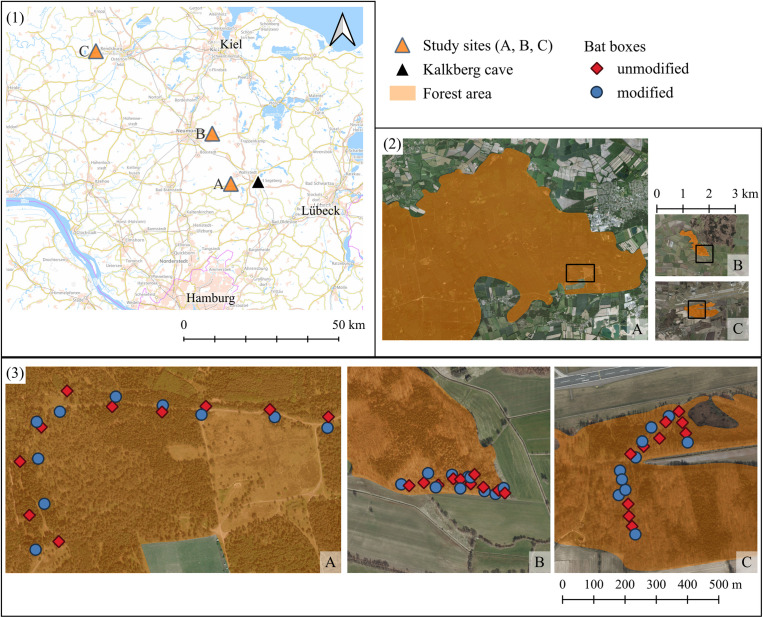
Task: Click the '(1)' panel number label
Action: (16, 17)
